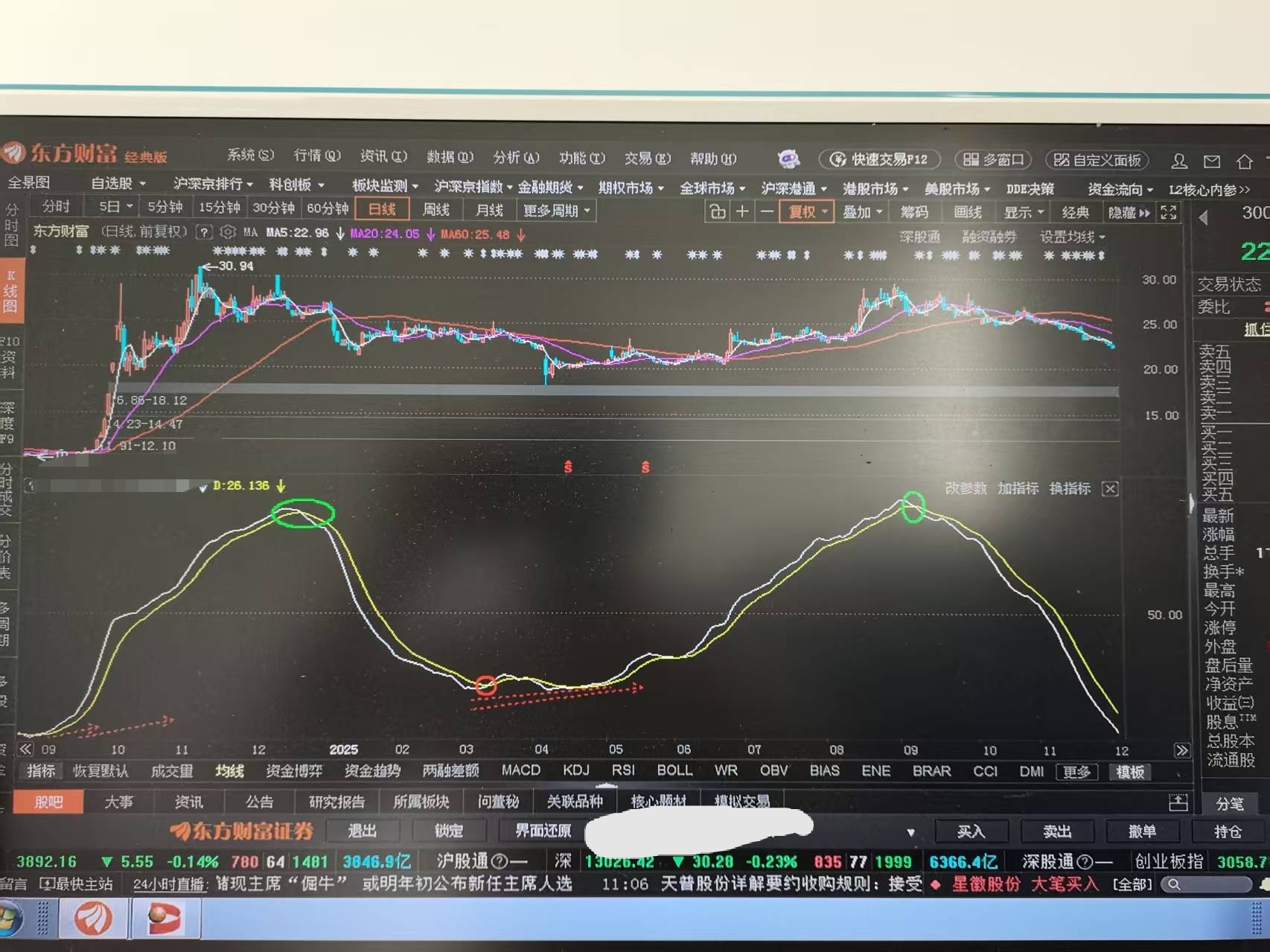Image resolution: width=1270 pixels, height=952 pixels.
Task: Open 交易(E) menu
Action: (647, 159)
